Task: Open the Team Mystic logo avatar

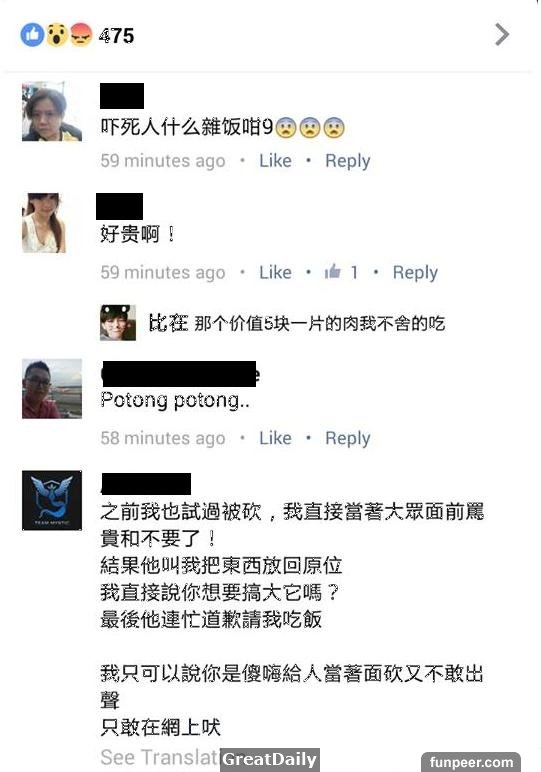Action: (52, 500)
